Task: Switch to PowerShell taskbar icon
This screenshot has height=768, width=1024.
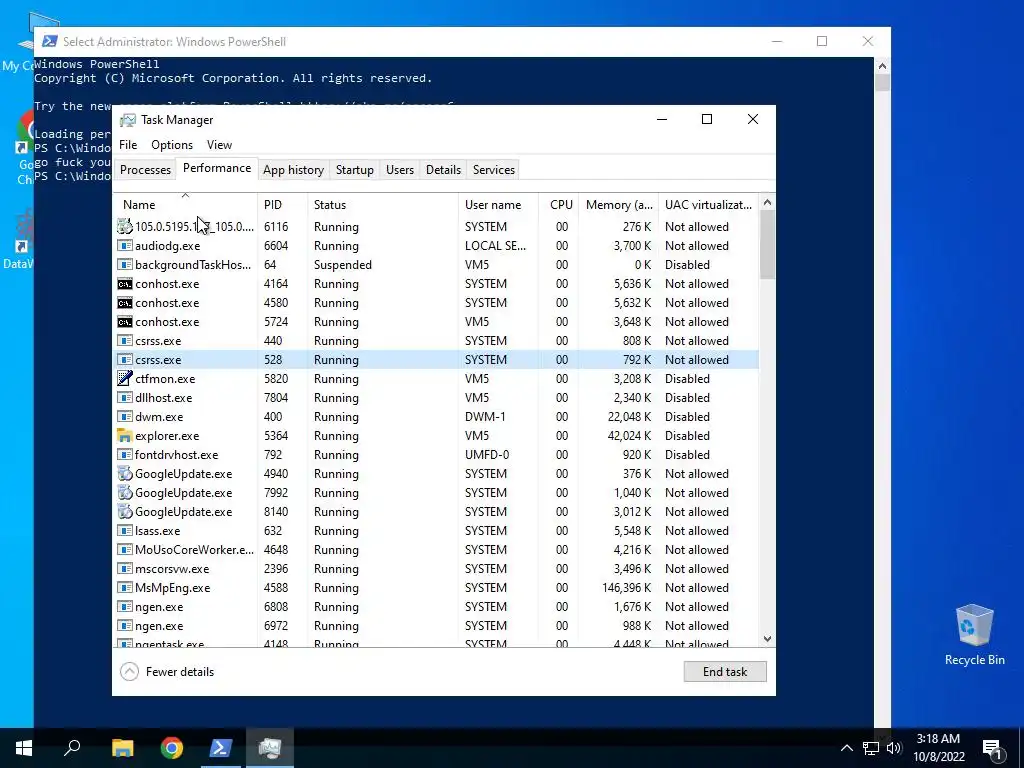Action: [x=221, y=748]
